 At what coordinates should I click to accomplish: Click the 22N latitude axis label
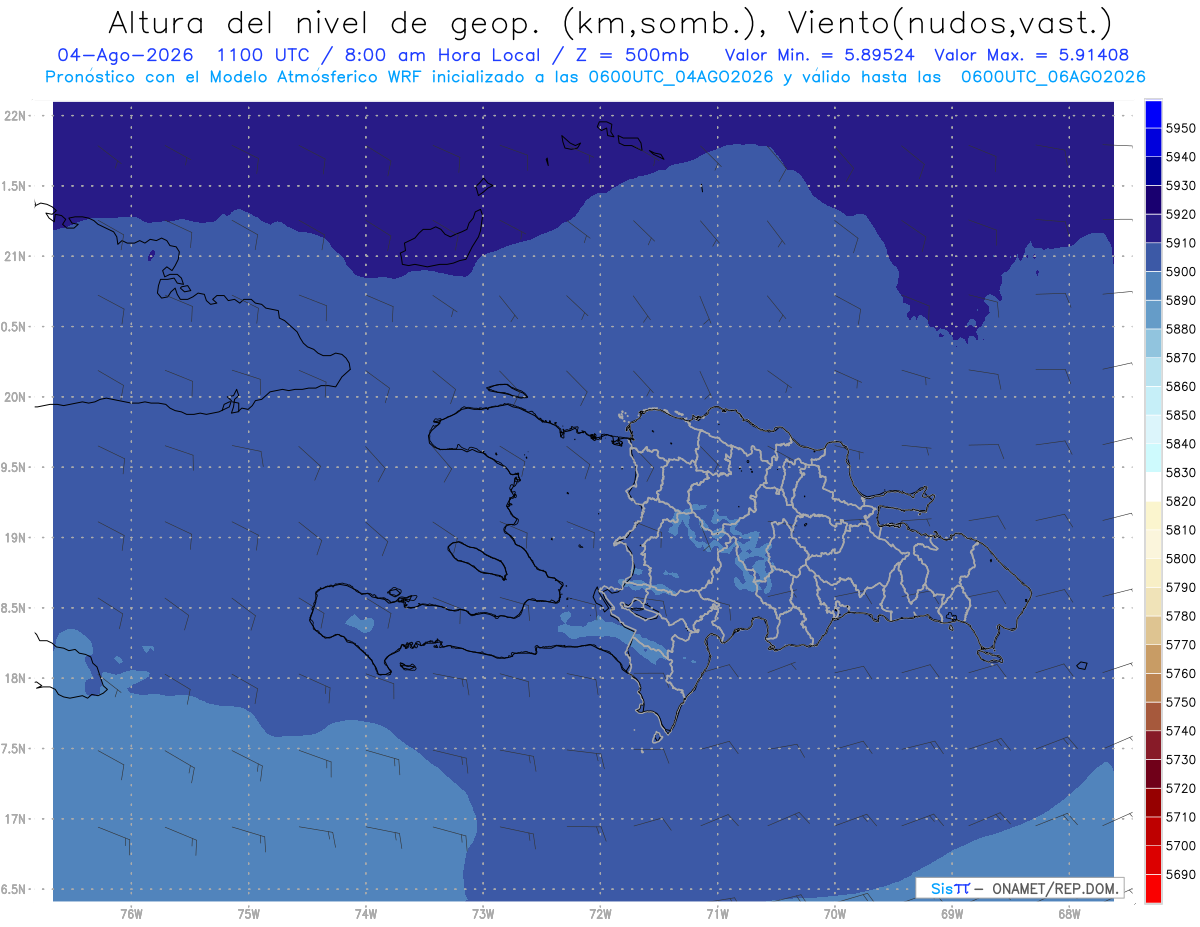coord(15,116)
